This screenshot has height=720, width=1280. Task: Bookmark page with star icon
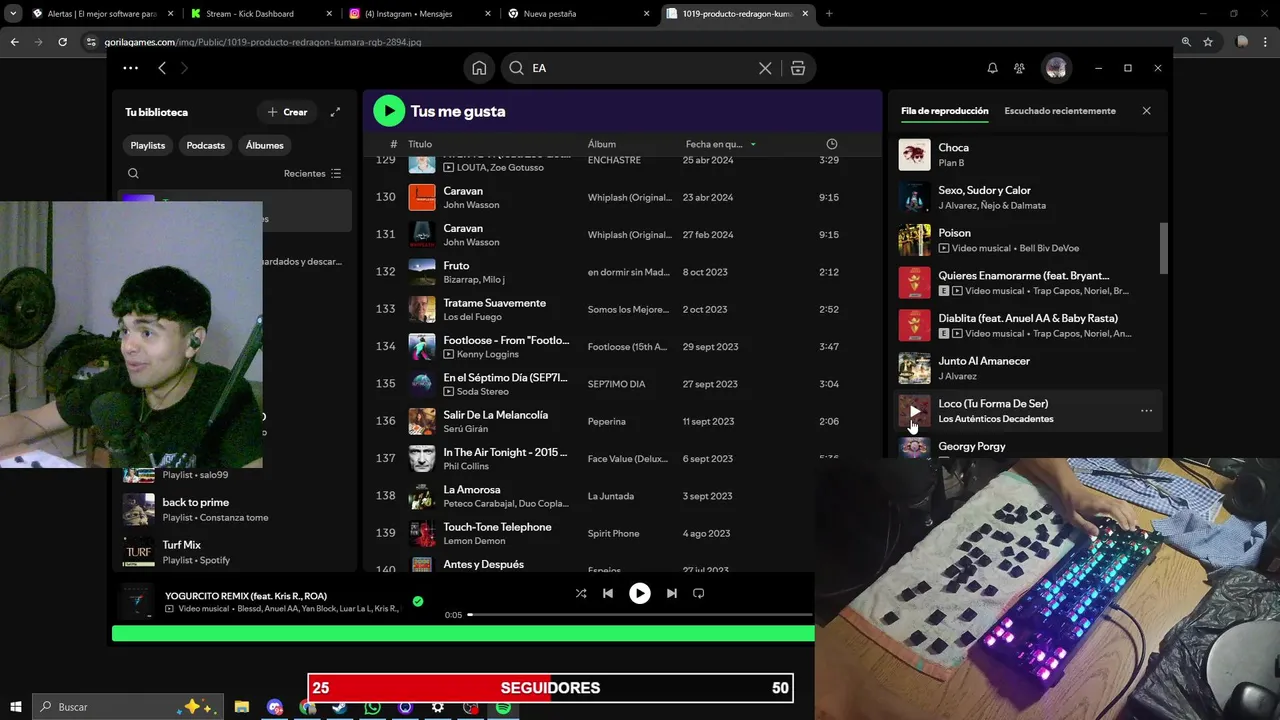[x=1208, y=42]
